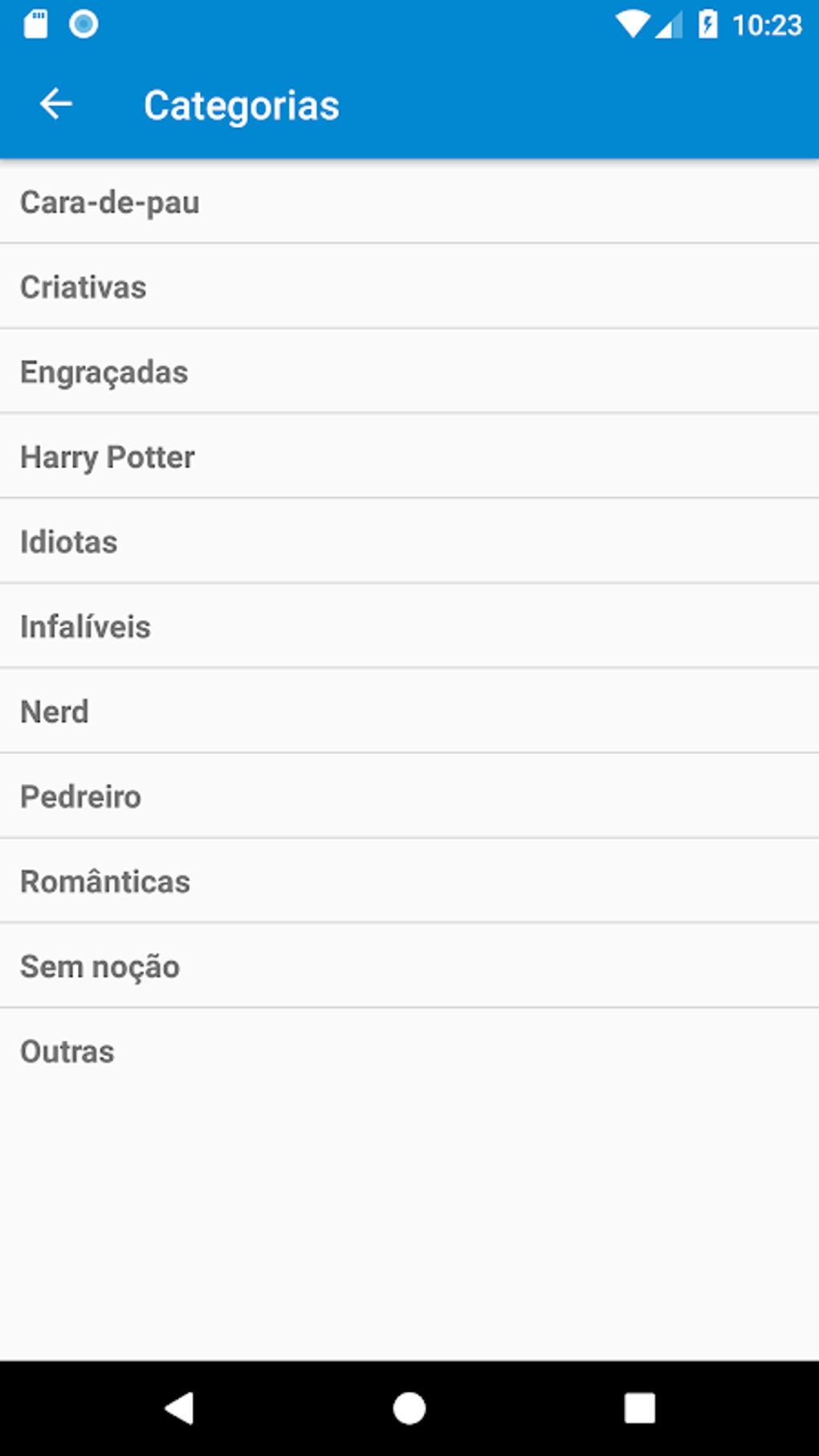Tap the circular notification status icon
The height and width of the screenshot is (1456, 819).
[x=84, y=24]
